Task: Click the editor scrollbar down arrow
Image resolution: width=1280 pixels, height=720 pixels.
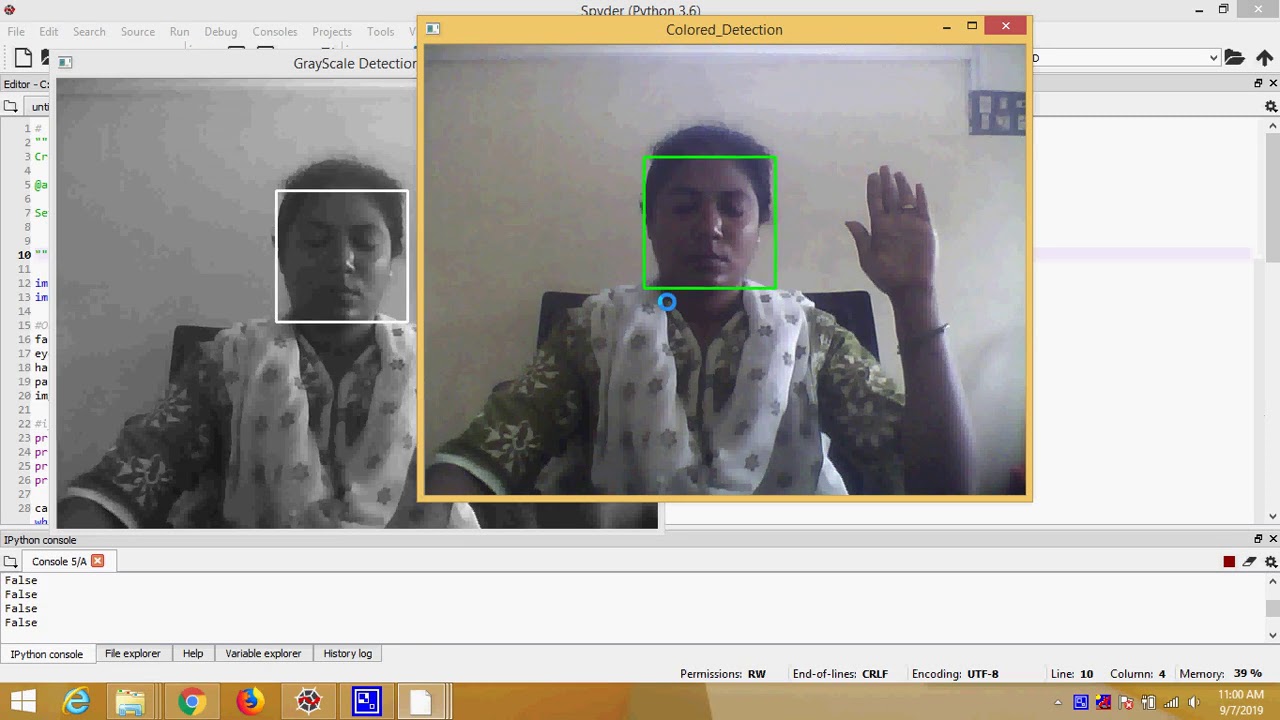Action: [1272, 516]
